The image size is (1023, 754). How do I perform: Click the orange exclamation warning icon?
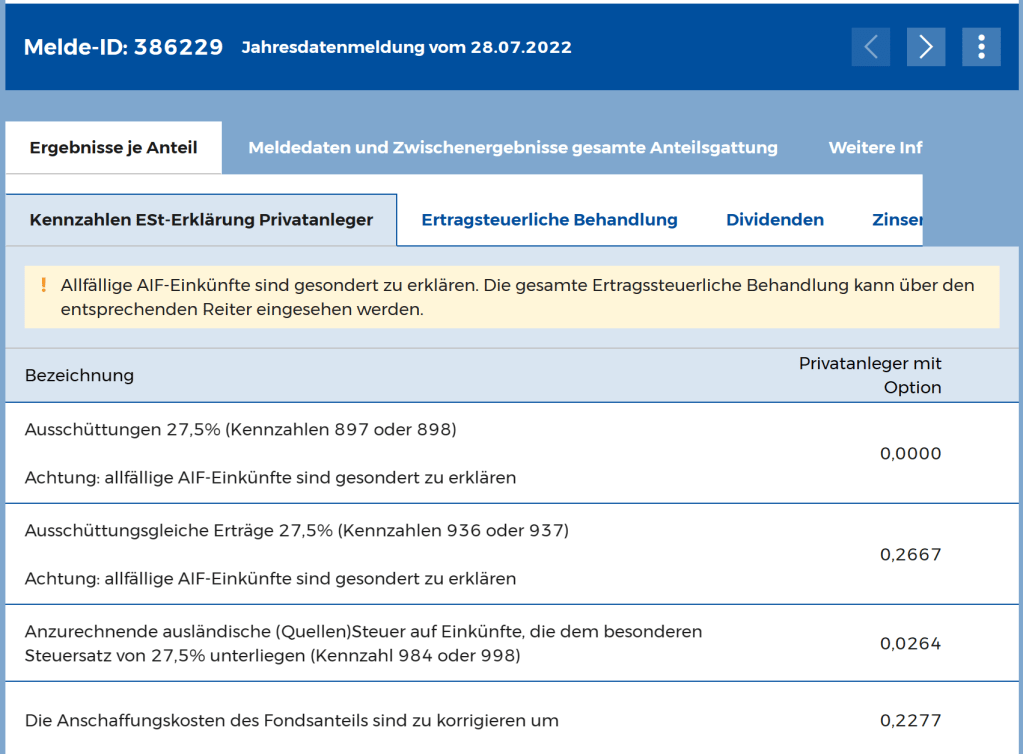click(x=43, y=285)
